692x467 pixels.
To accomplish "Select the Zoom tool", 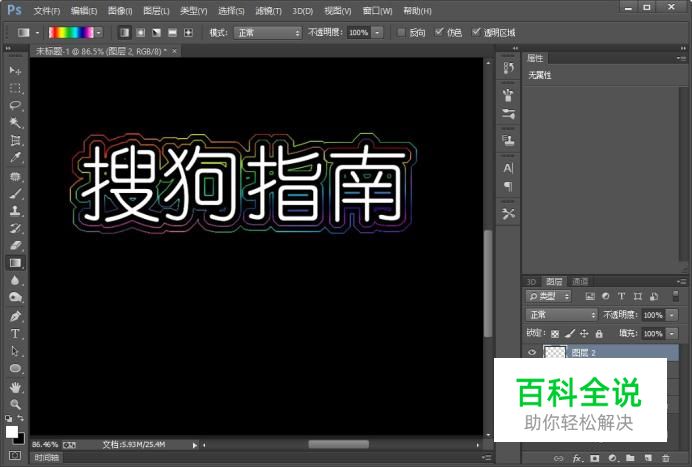I will point(15,404).
